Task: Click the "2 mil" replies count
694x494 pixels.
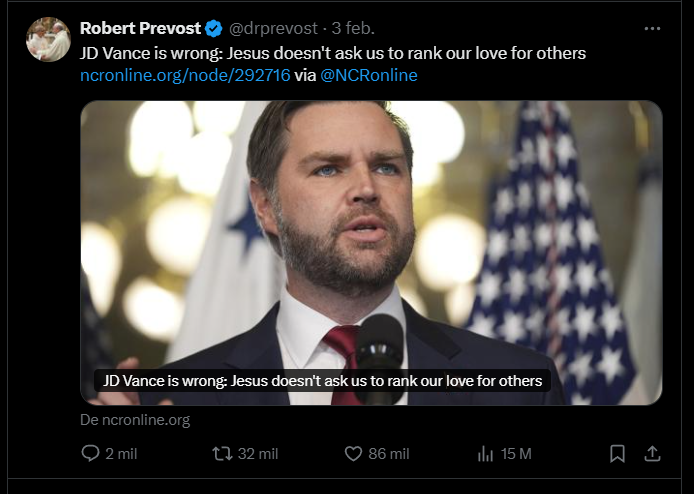Action: tap(120, 453)
